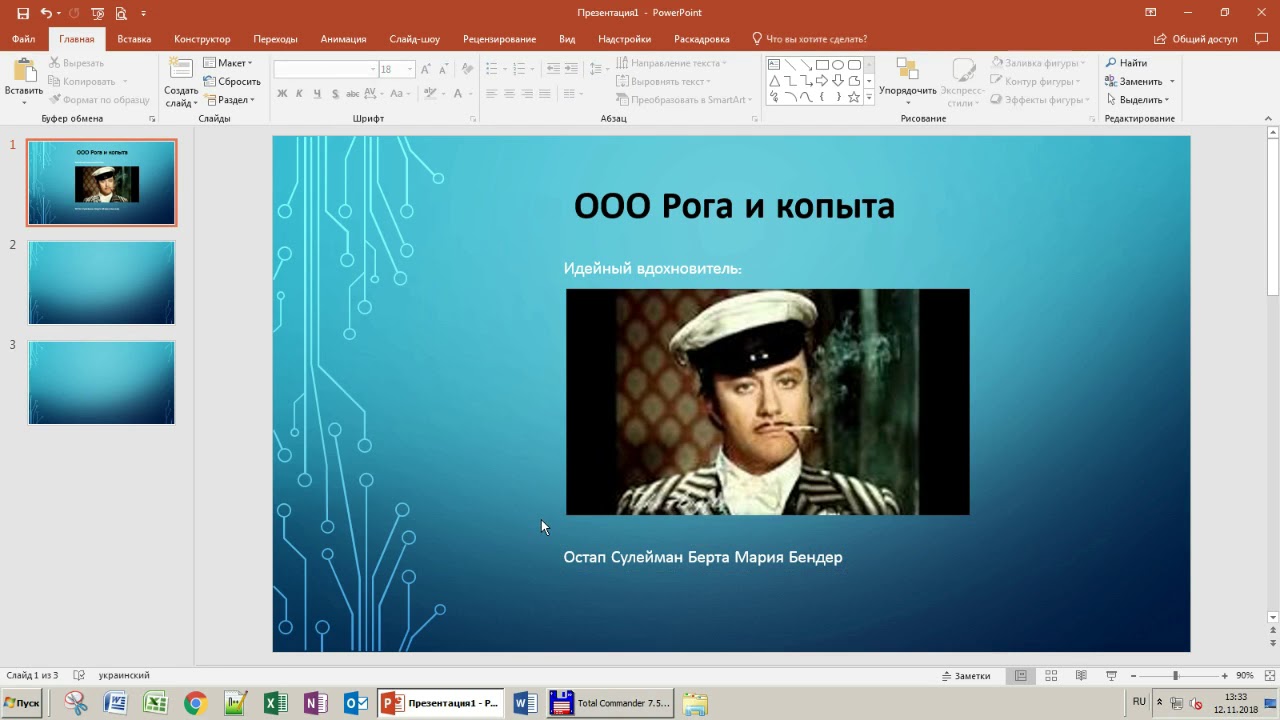
Task: Toggle Notes (Заметки) pane in status bar
Action: coord(966,676)
